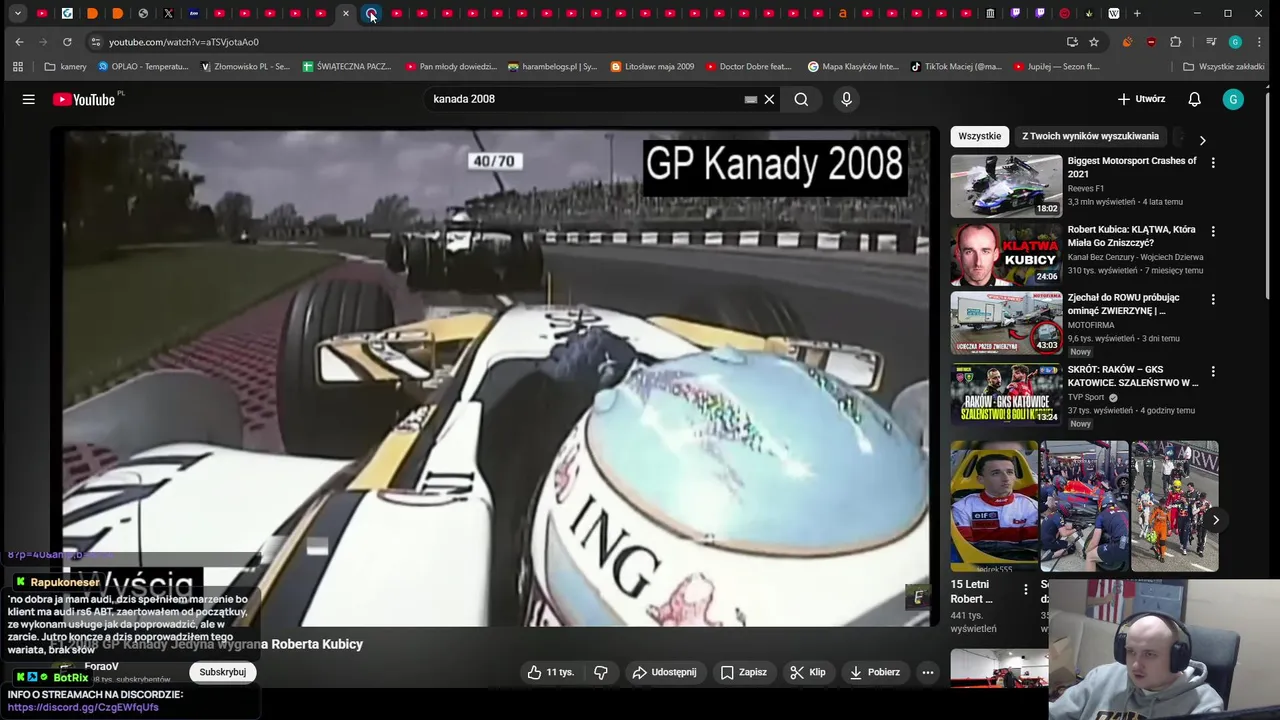Show more filter chips with right arrow
This screenshot has height=720, width=1280.
tap(1202, 140)
